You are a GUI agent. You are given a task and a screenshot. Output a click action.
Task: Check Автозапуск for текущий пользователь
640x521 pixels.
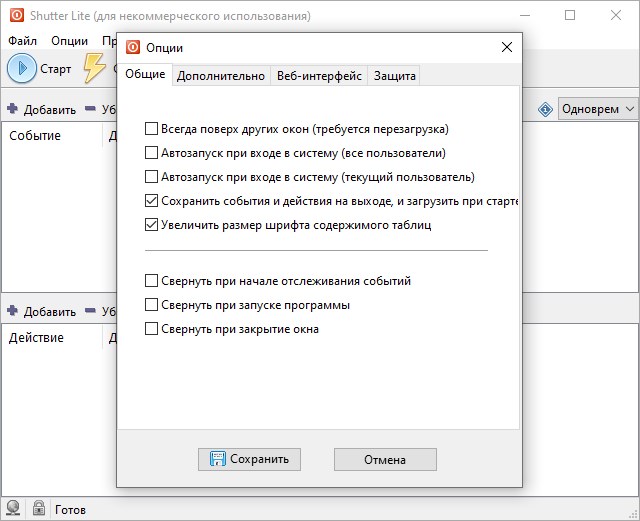pos(151,177)
